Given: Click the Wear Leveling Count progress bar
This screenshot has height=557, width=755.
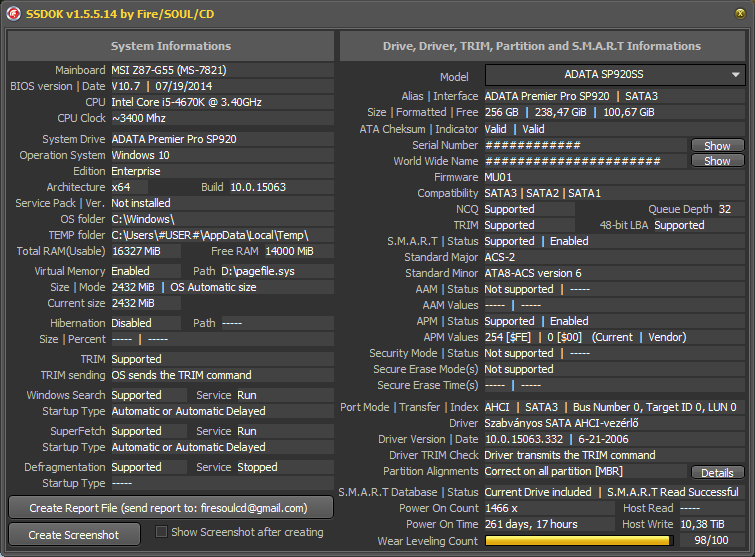Looking at the screenshot, I should [579, 541].
